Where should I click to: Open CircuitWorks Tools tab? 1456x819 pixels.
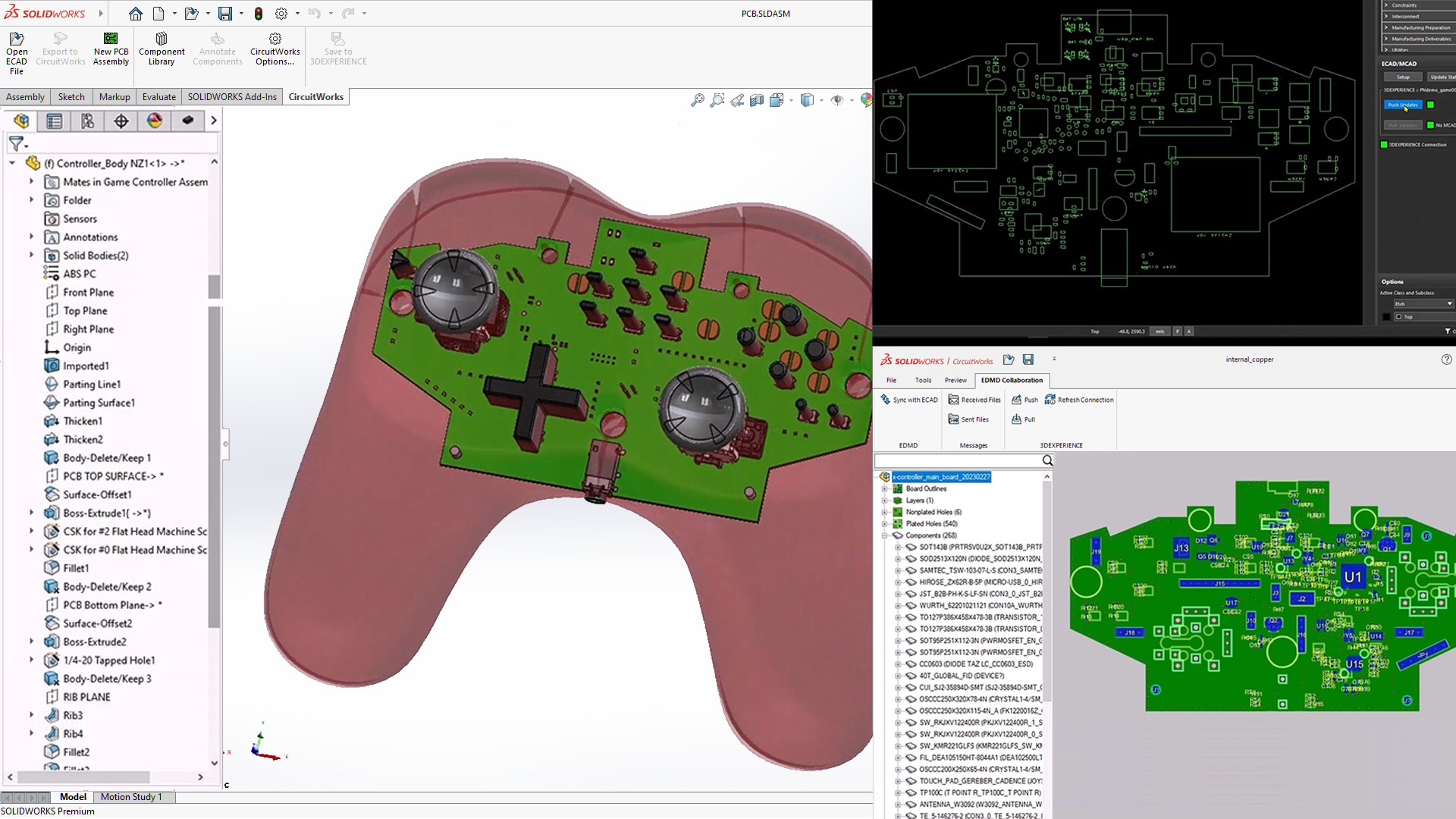pos(923,380)
